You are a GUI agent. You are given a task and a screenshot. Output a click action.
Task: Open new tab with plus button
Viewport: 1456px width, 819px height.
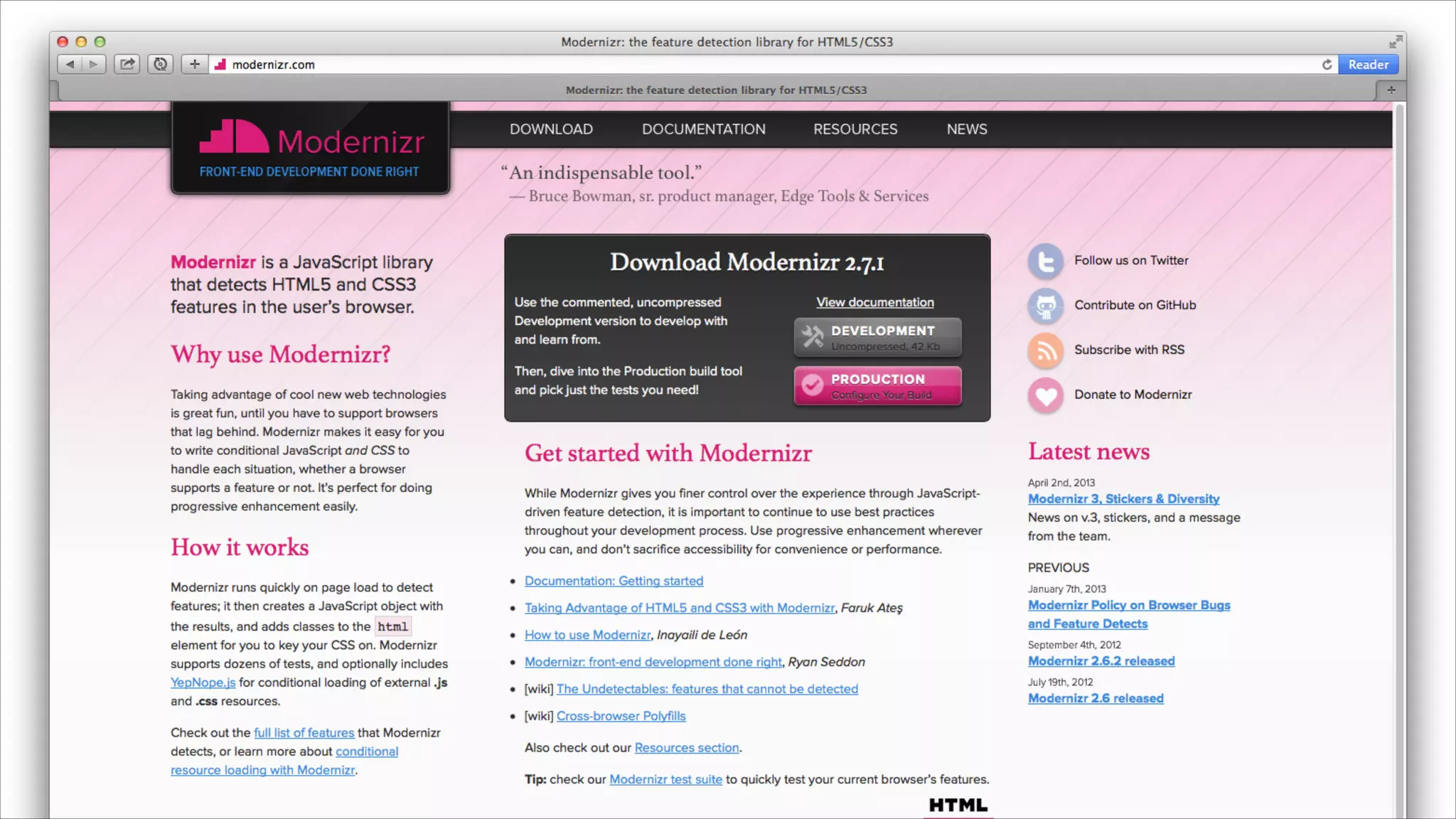pos(1391,90)
